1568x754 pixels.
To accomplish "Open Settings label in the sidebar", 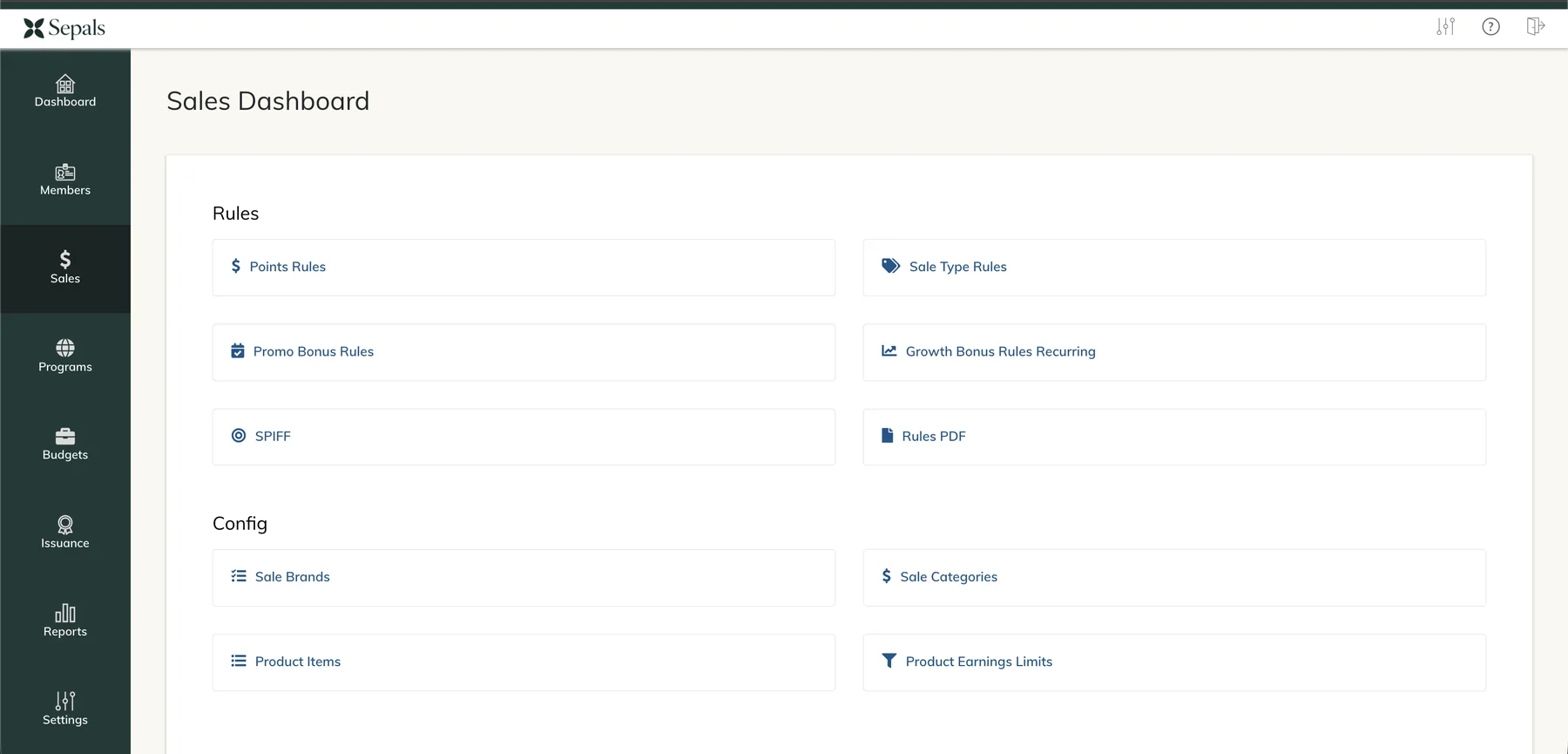I will [x=65, y=720].
